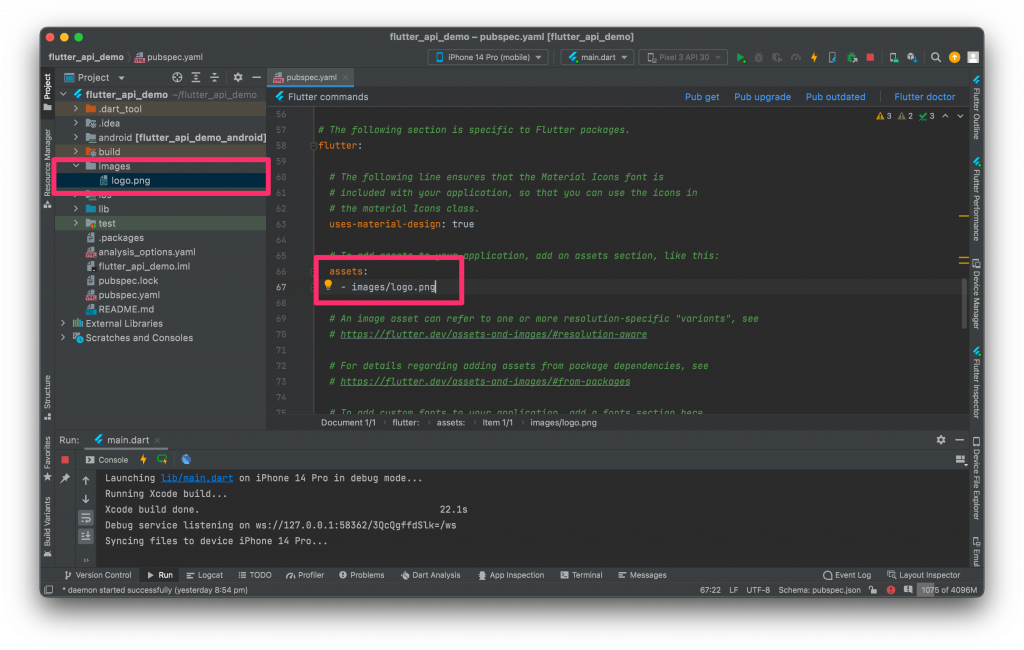Click the editor vertical scrollbar
This screenshot has width=1024, height=650.
click(963, 304)
